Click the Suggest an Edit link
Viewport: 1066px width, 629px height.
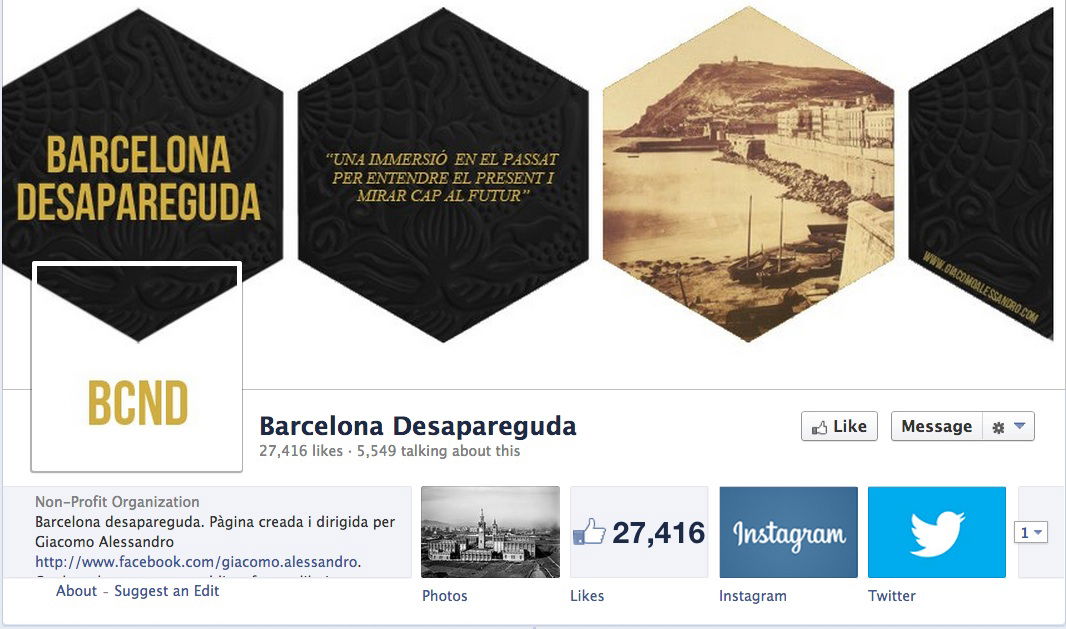tap(167, 591)
